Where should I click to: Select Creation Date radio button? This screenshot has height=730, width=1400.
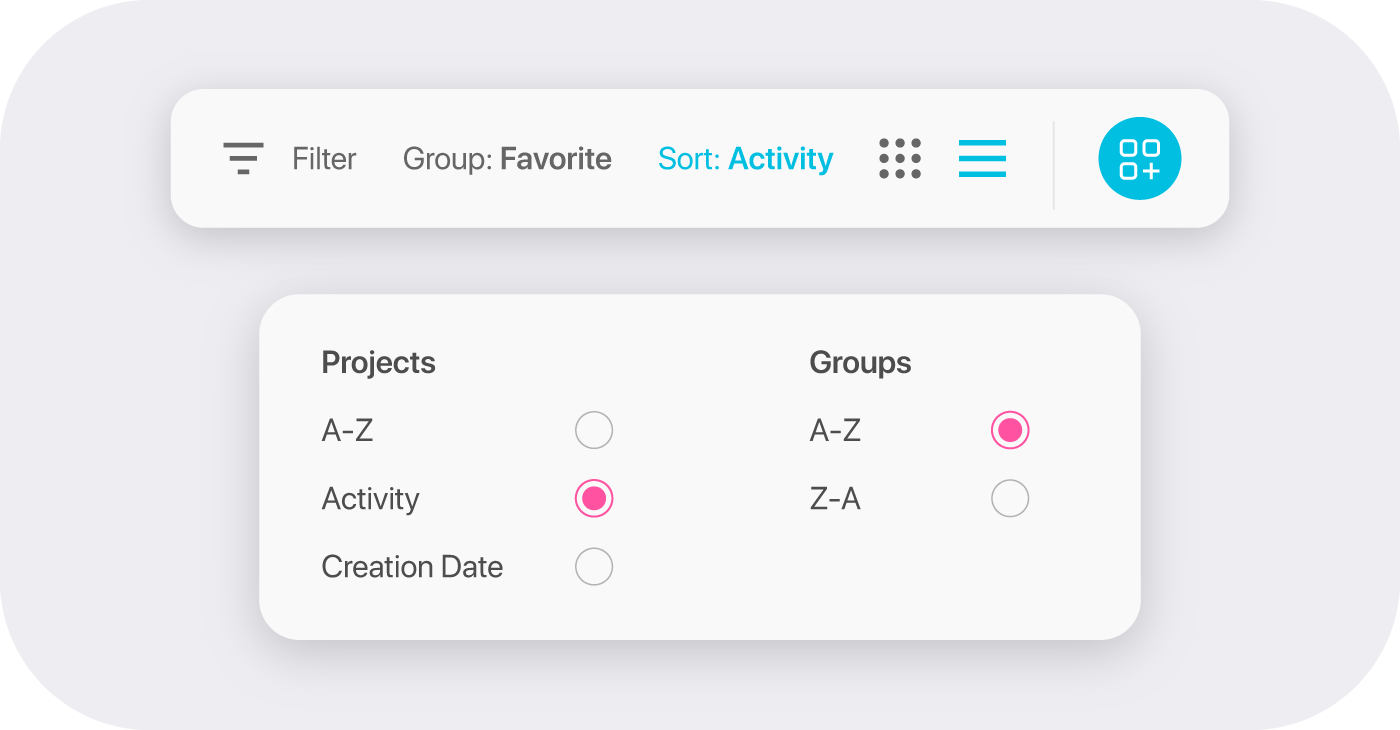pos(594,567)
